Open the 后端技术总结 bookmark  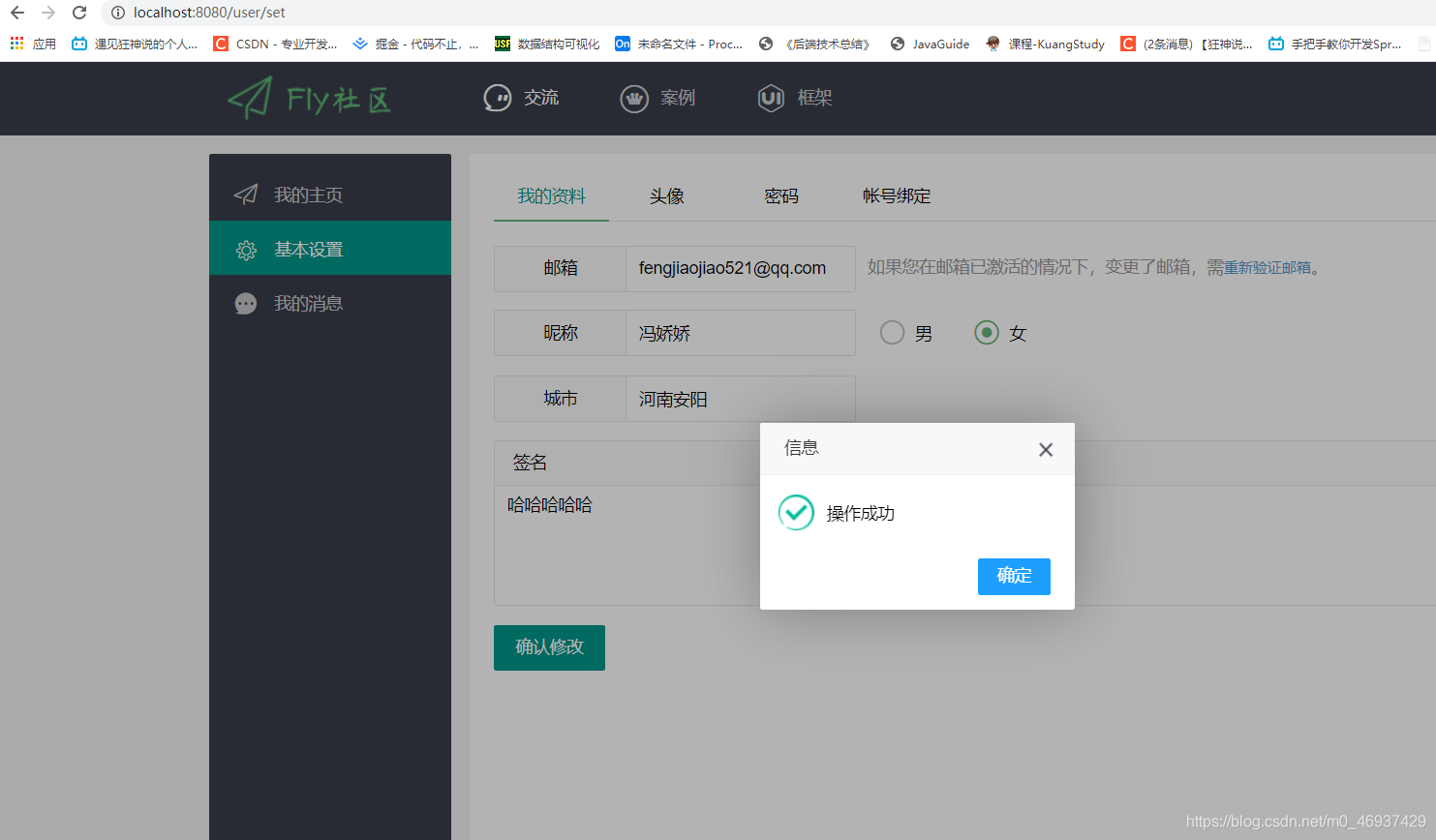[815, 44]
